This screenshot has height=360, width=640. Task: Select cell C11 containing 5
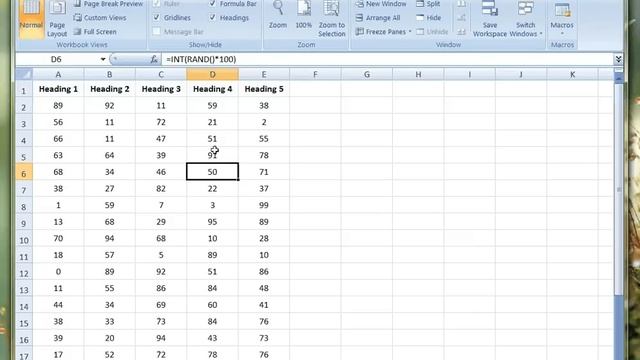click(x=161, y=255)
